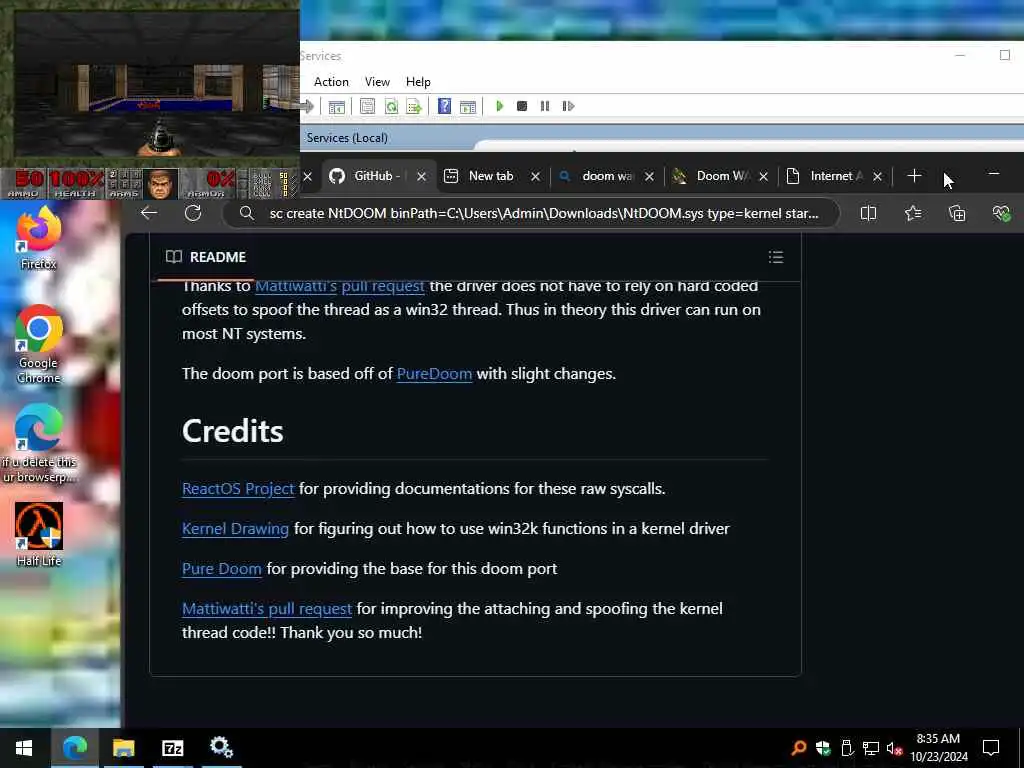The height and width of the screenshot is (768, 1024).
Task: Close the GitHub tab
Action: point(422,176)
